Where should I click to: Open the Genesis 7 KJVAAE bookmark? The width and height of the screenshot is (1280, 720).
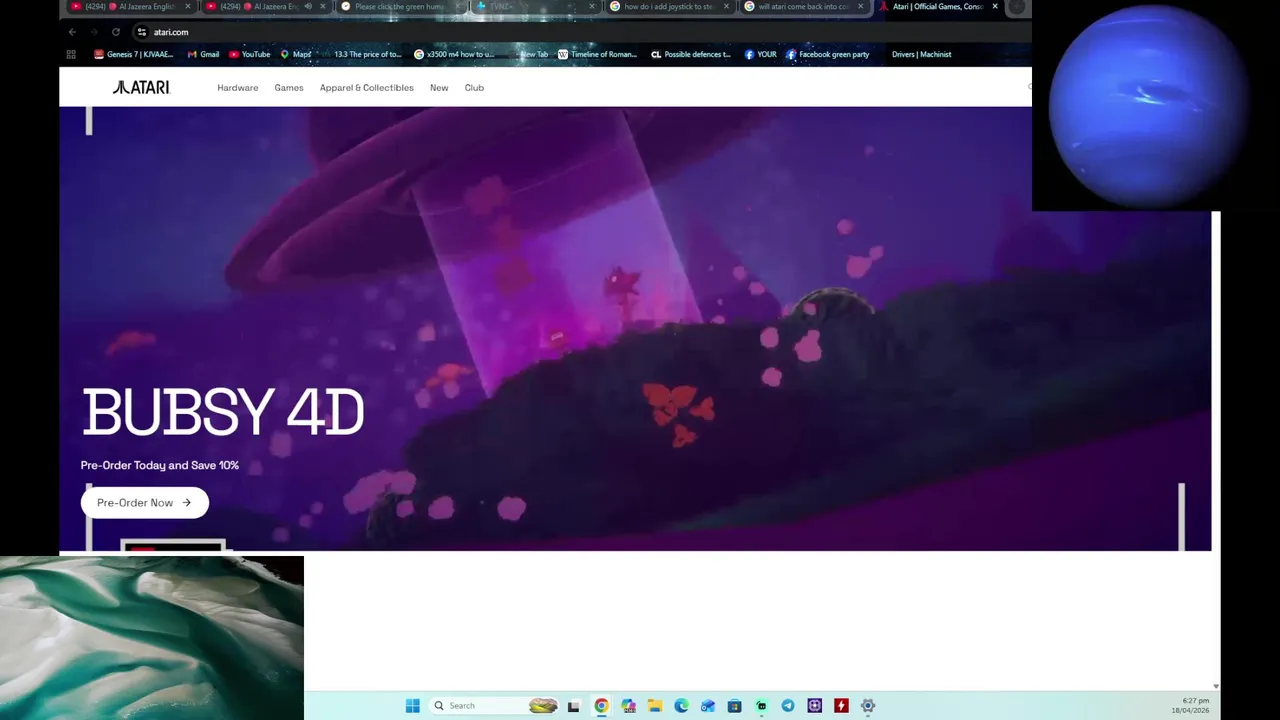(x=134, y=55)
